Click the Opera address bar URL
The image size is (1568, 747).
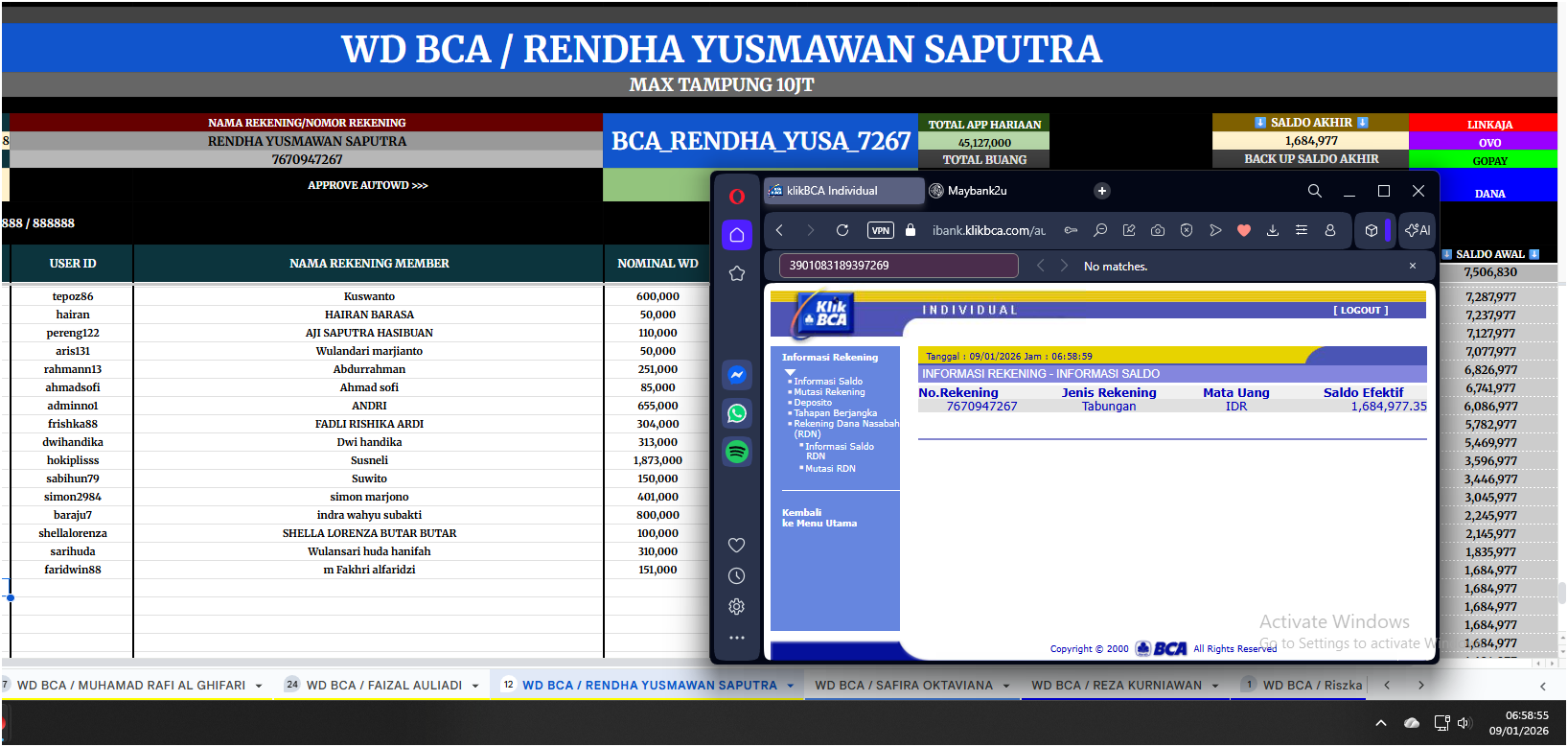[988, 230]
